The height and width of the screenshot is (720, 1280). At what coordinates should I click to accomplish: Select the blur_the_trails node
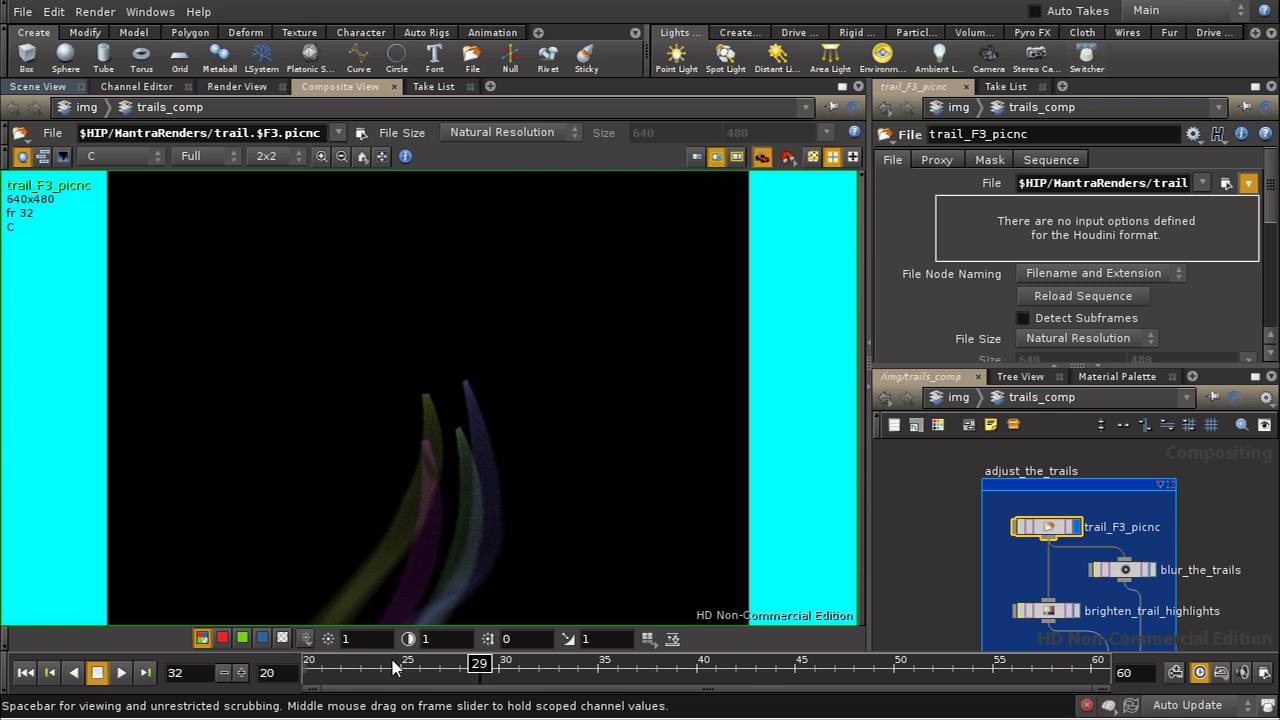[x=1123, y=570]
